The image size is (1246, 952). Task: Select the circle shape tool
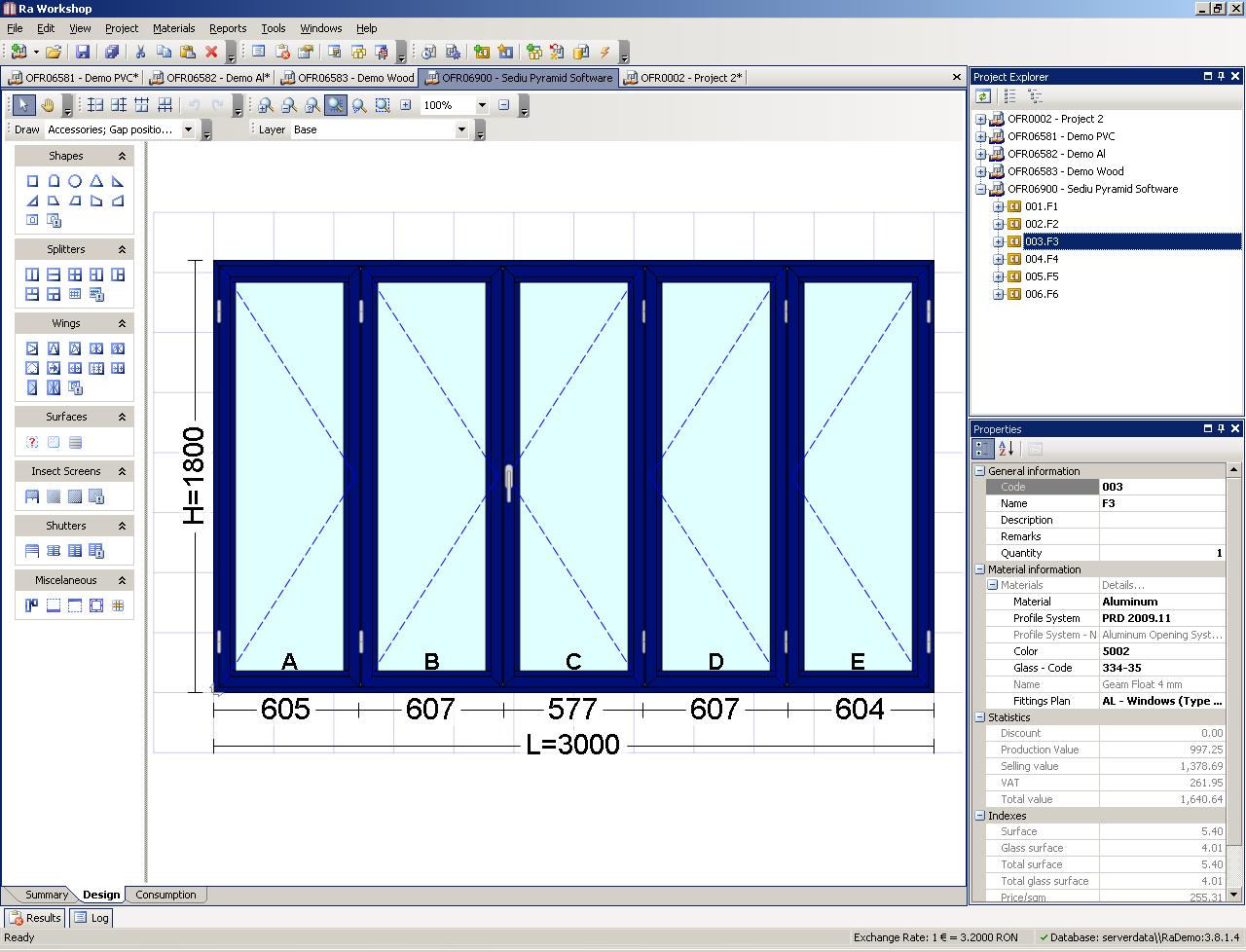[75, 181]
